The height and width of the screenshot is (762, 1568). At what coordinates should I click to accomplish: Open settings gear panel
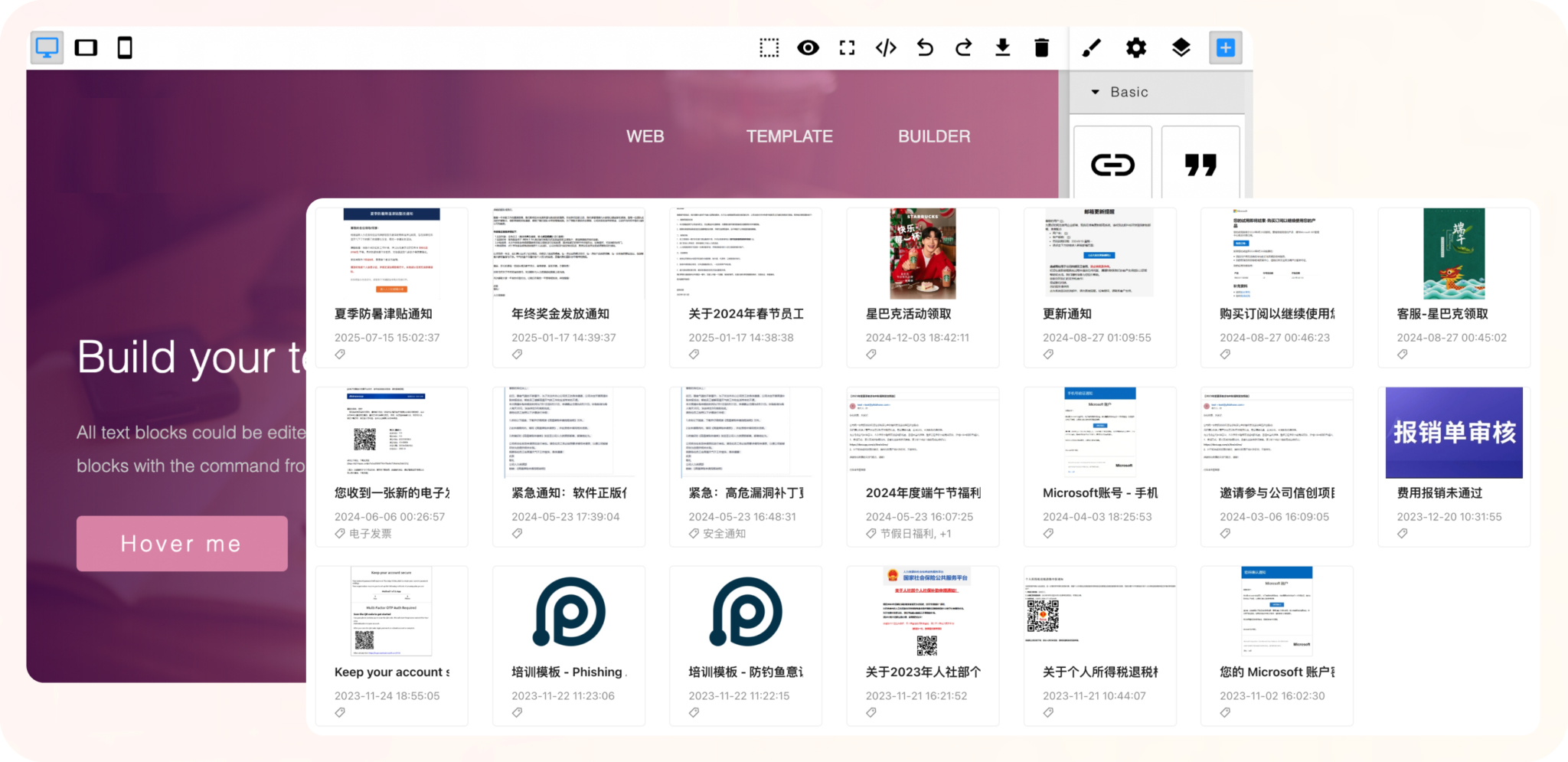tap(1136, 47)
